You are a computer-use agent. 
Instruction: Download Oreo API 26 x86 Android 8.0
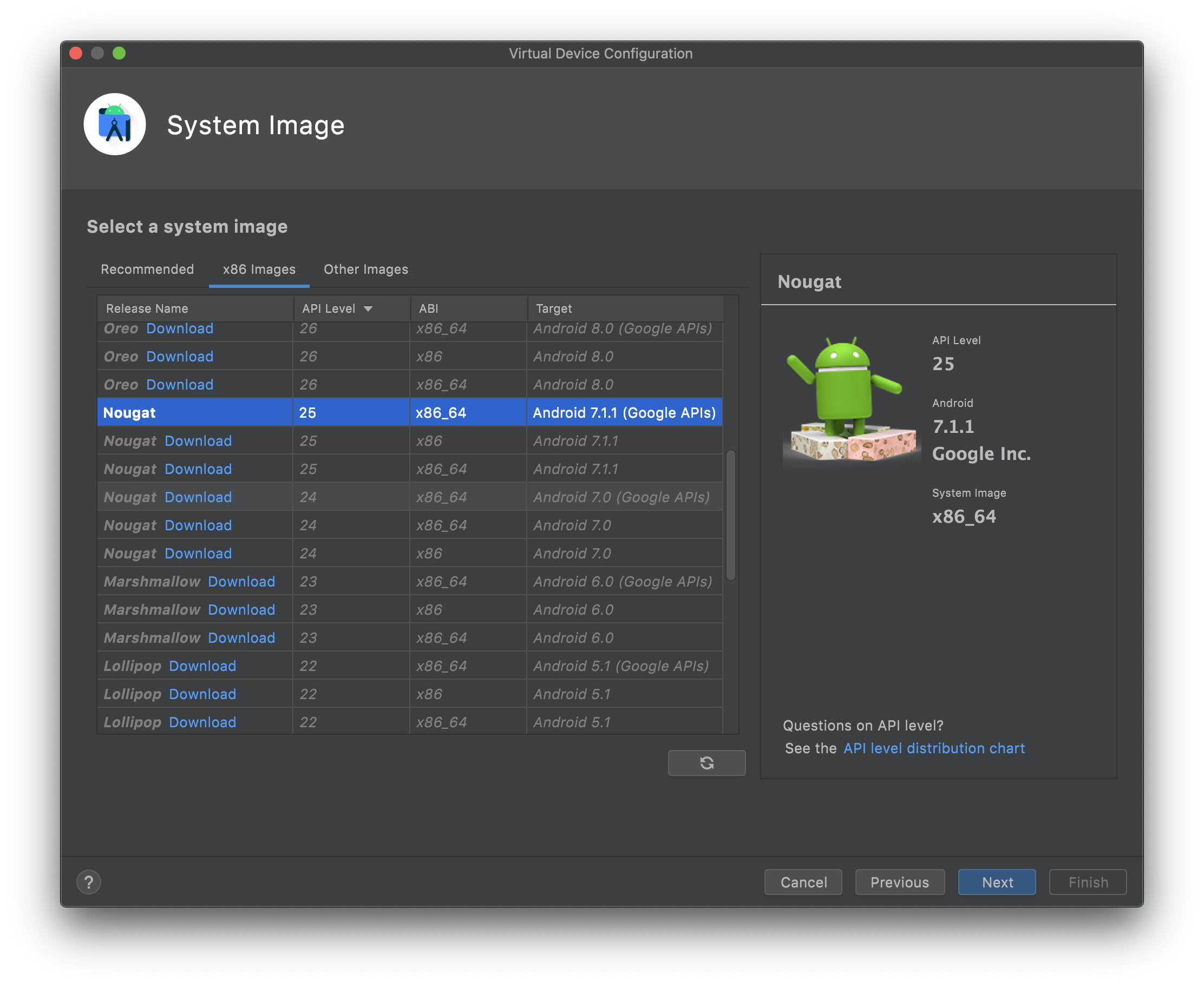pos(180,357)
